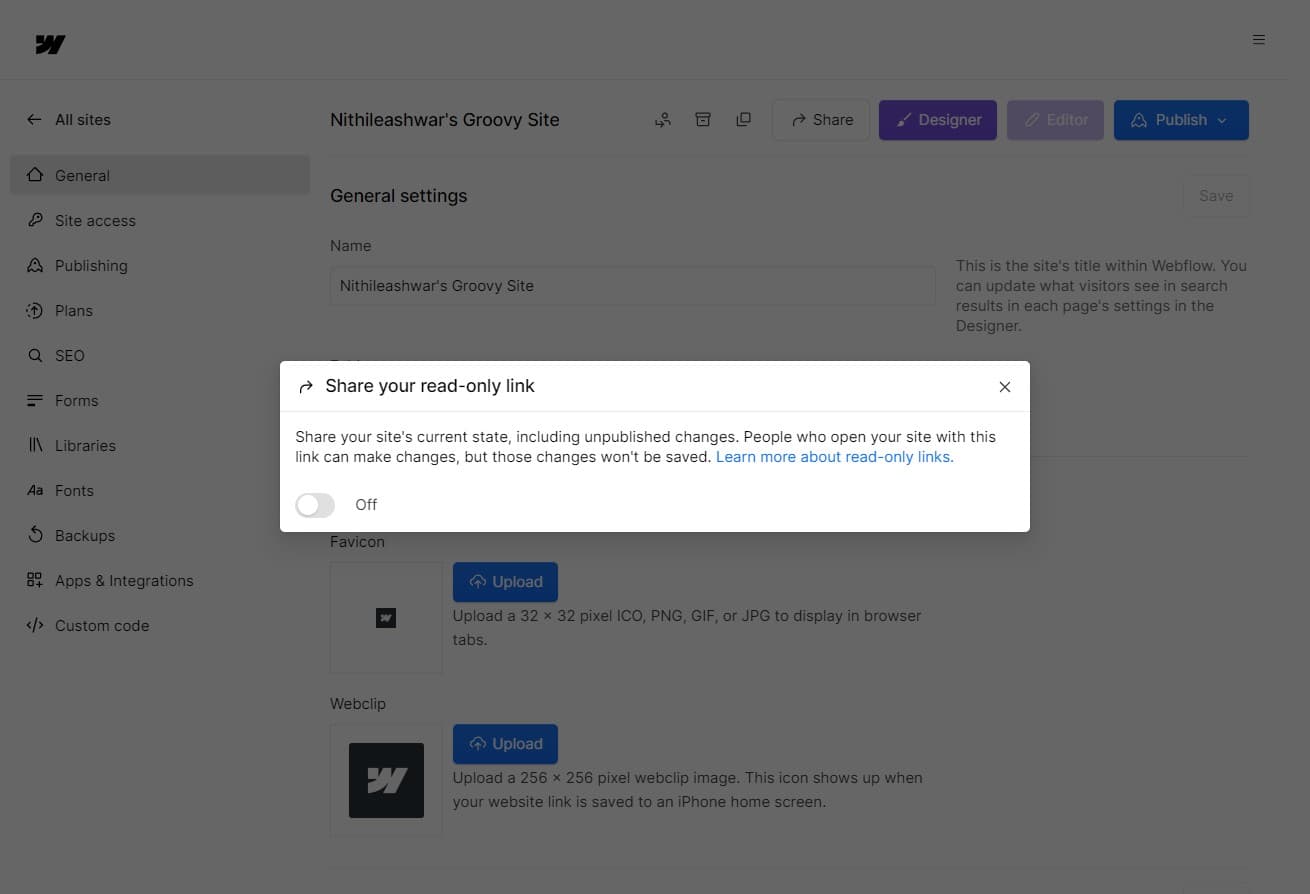Screen dimensions: 1310x894
Task: Select the SEO magnifier icon in the sidebar
Action: coord(34,355)
